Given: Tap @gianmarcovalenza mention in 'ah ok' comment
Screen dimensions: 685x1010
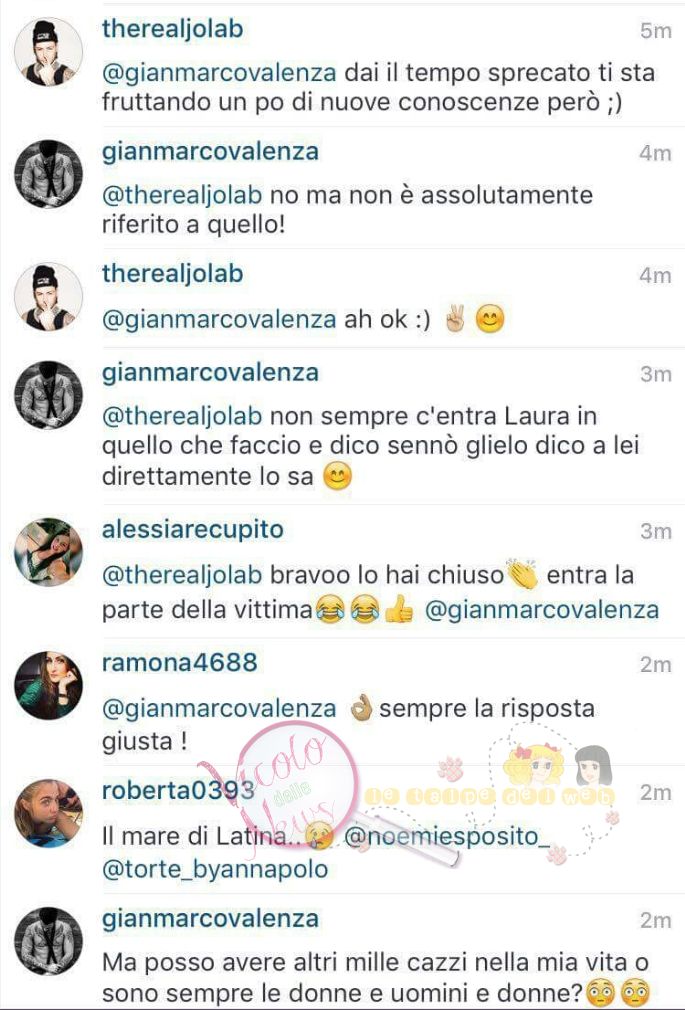Looking at the screenshot, I should pos(219,319).
